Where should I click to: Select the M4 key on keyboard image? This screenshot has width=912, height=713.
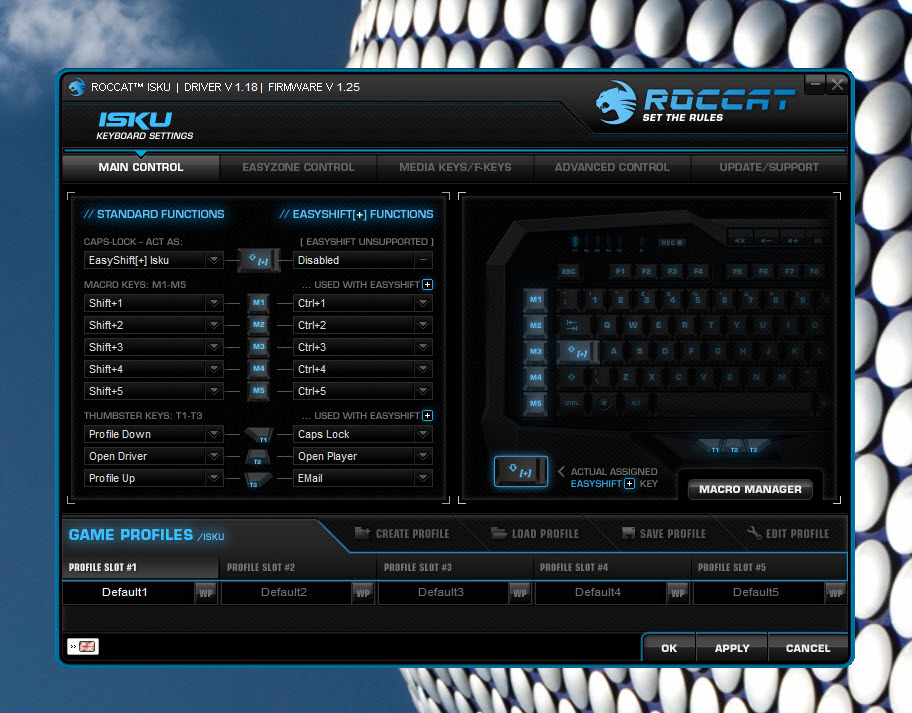(x=535, y=378)
